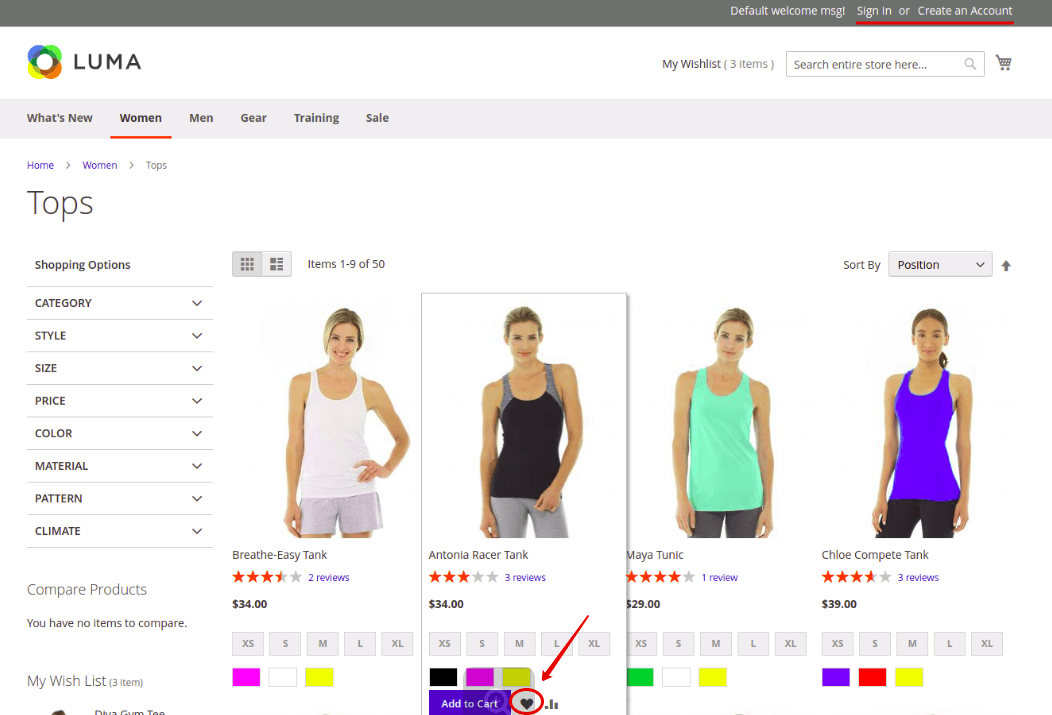Choose white color for Breathe-Easy Tank
This screenshot has height=715, width=1052.
tap(282, 677)
